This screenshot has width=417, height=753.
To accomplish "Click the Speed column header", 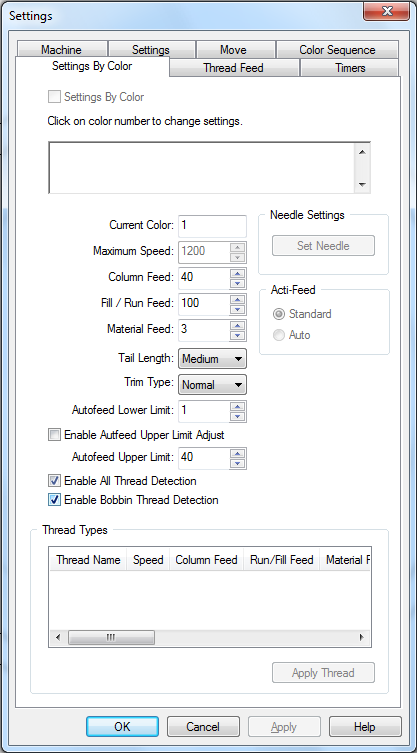I will [148, 559].
